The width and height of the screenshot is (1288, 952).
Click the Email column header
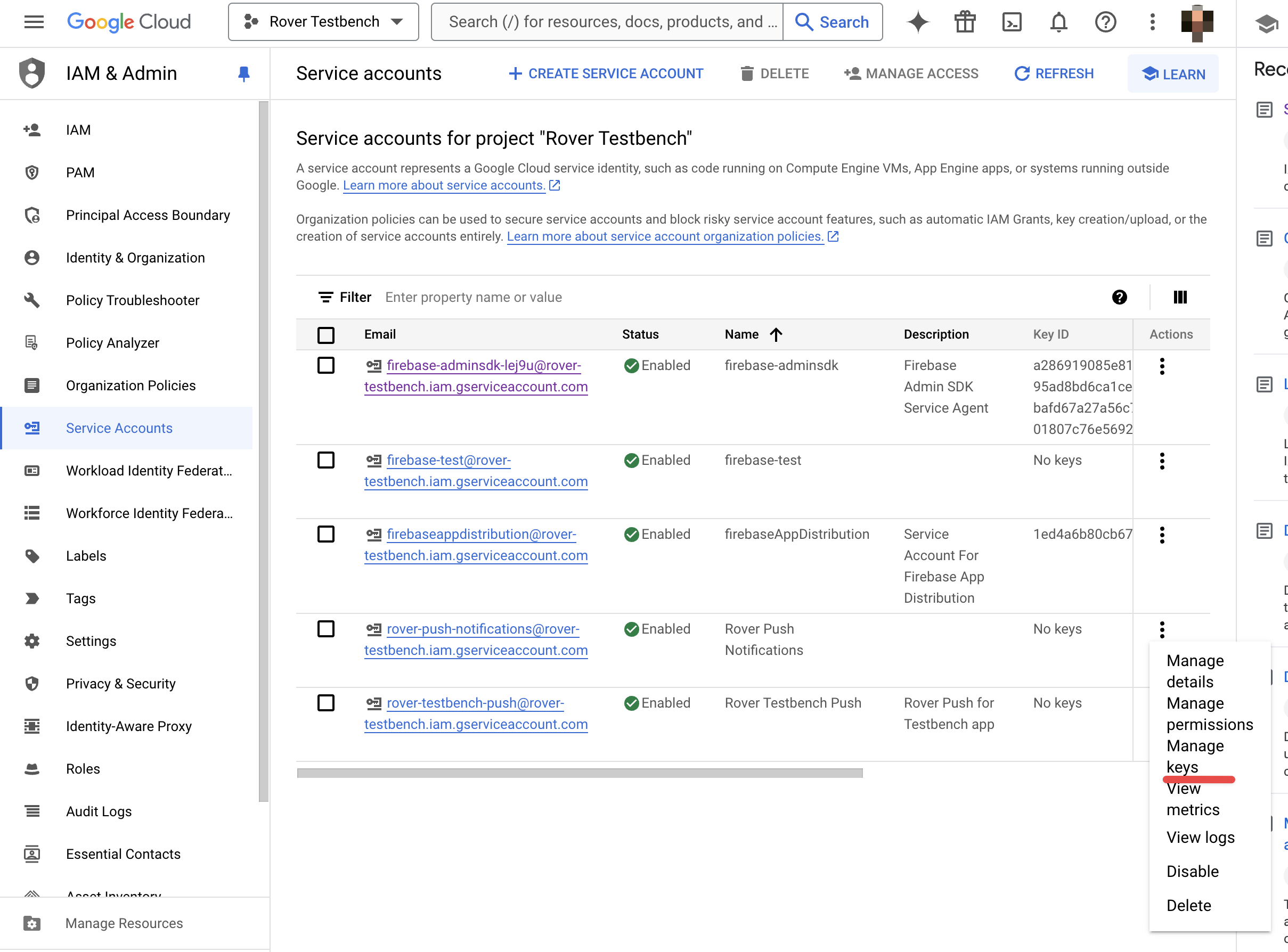(380, 335)
